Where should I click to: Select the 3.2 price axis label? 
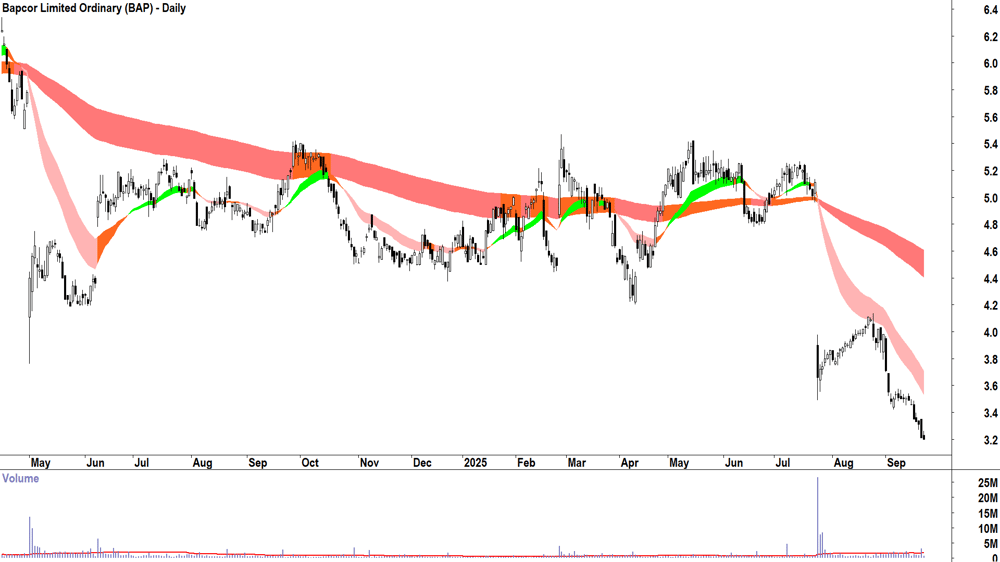coord(990,440)
